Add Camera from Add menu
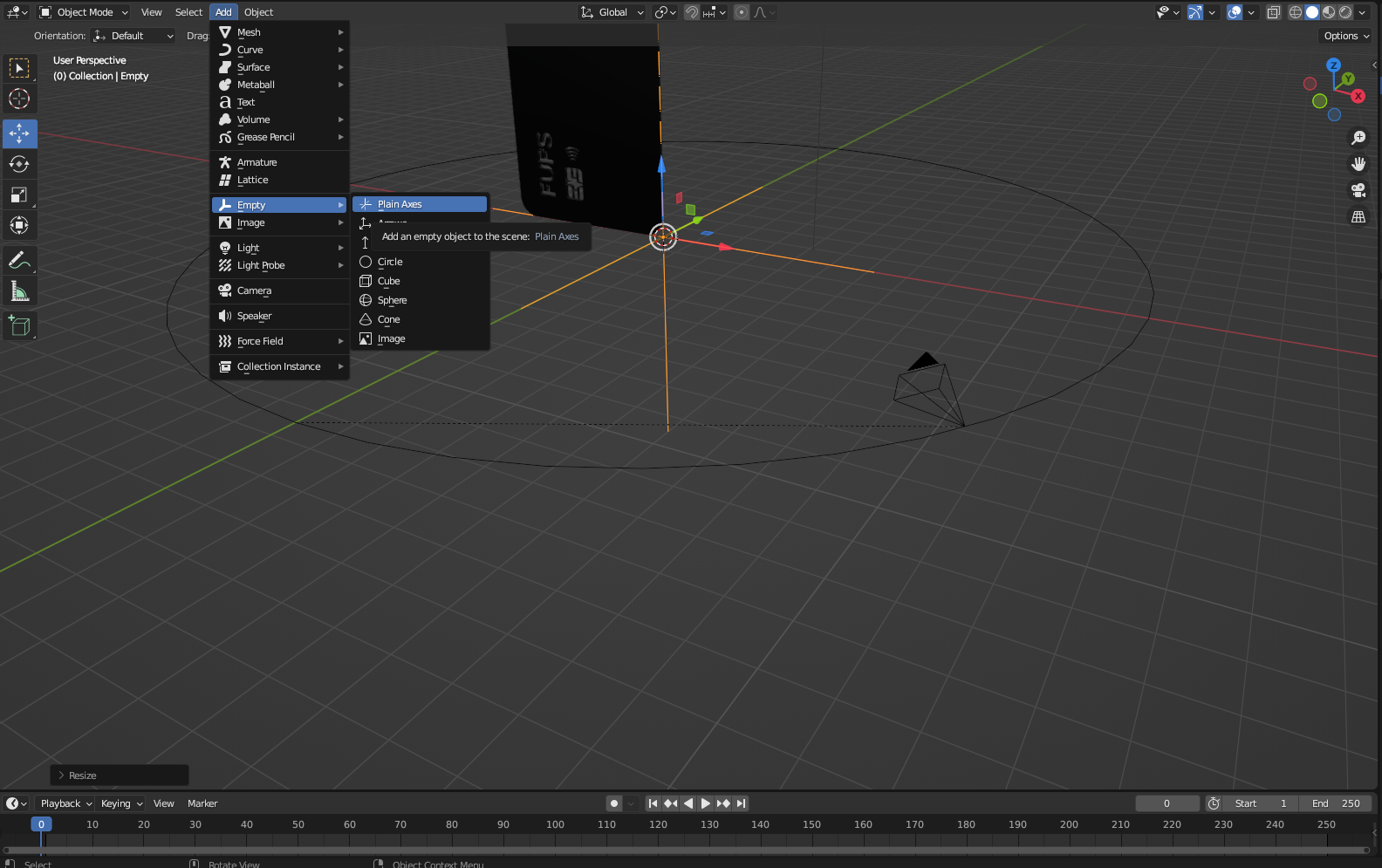Image resolution: width=1382 pixels, height=868 pixels. coord(280,290)
